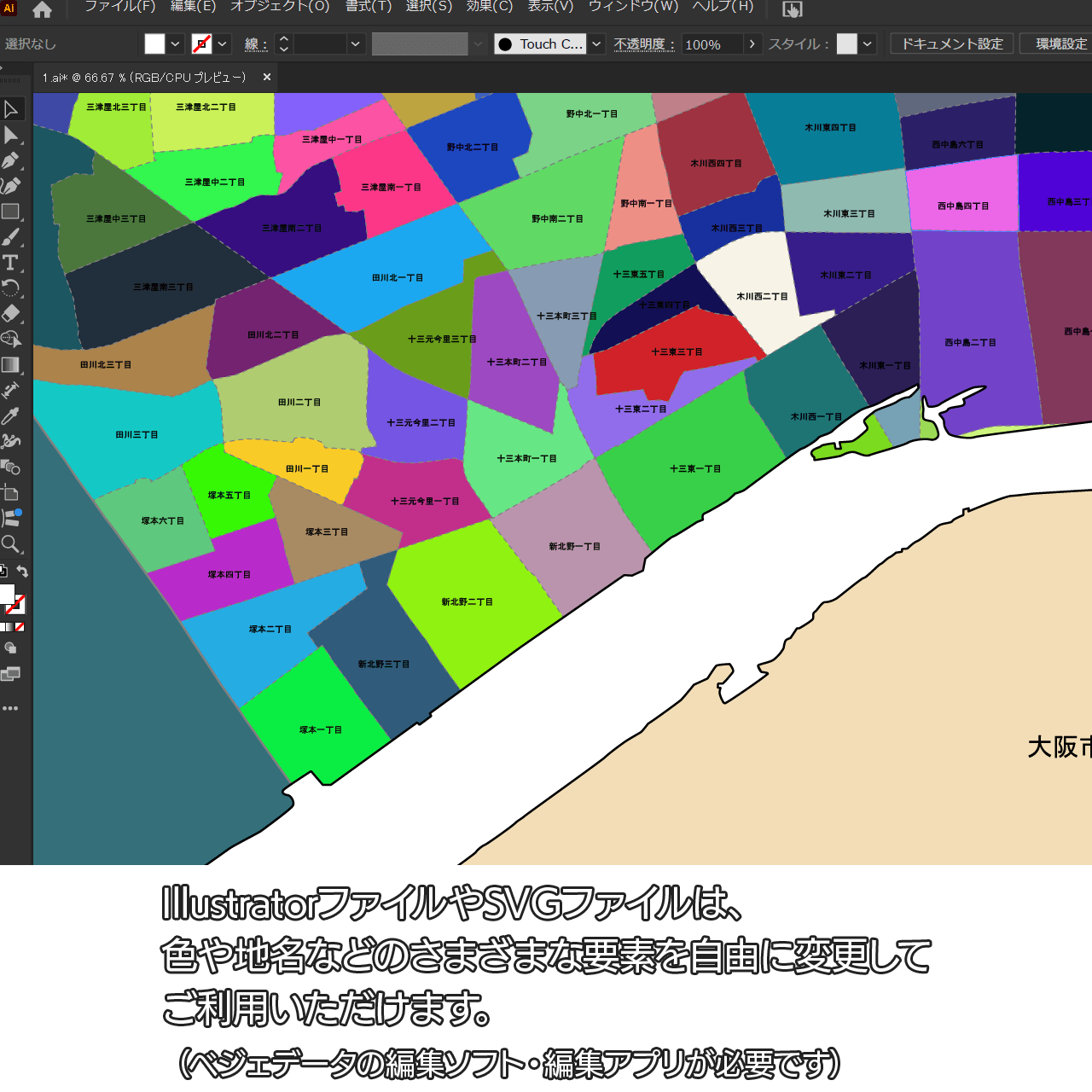Image resolution: width=1092 pixels, height=1092 pixels.
Task: Select the Gradient tool
Action: pyautogui.click(x=11, y=365)
